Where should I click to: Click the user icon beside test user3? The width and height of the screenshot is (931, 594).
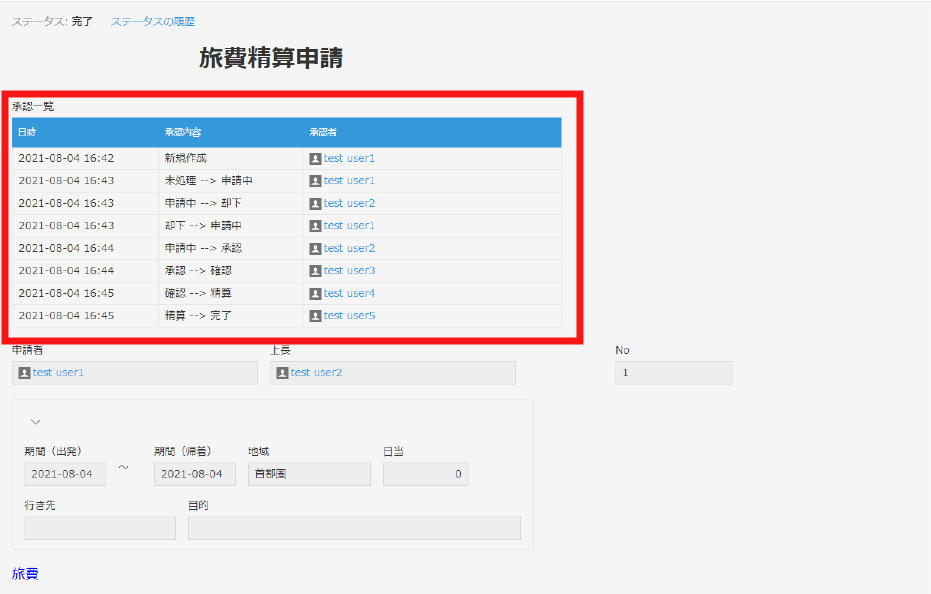(315, 271)
